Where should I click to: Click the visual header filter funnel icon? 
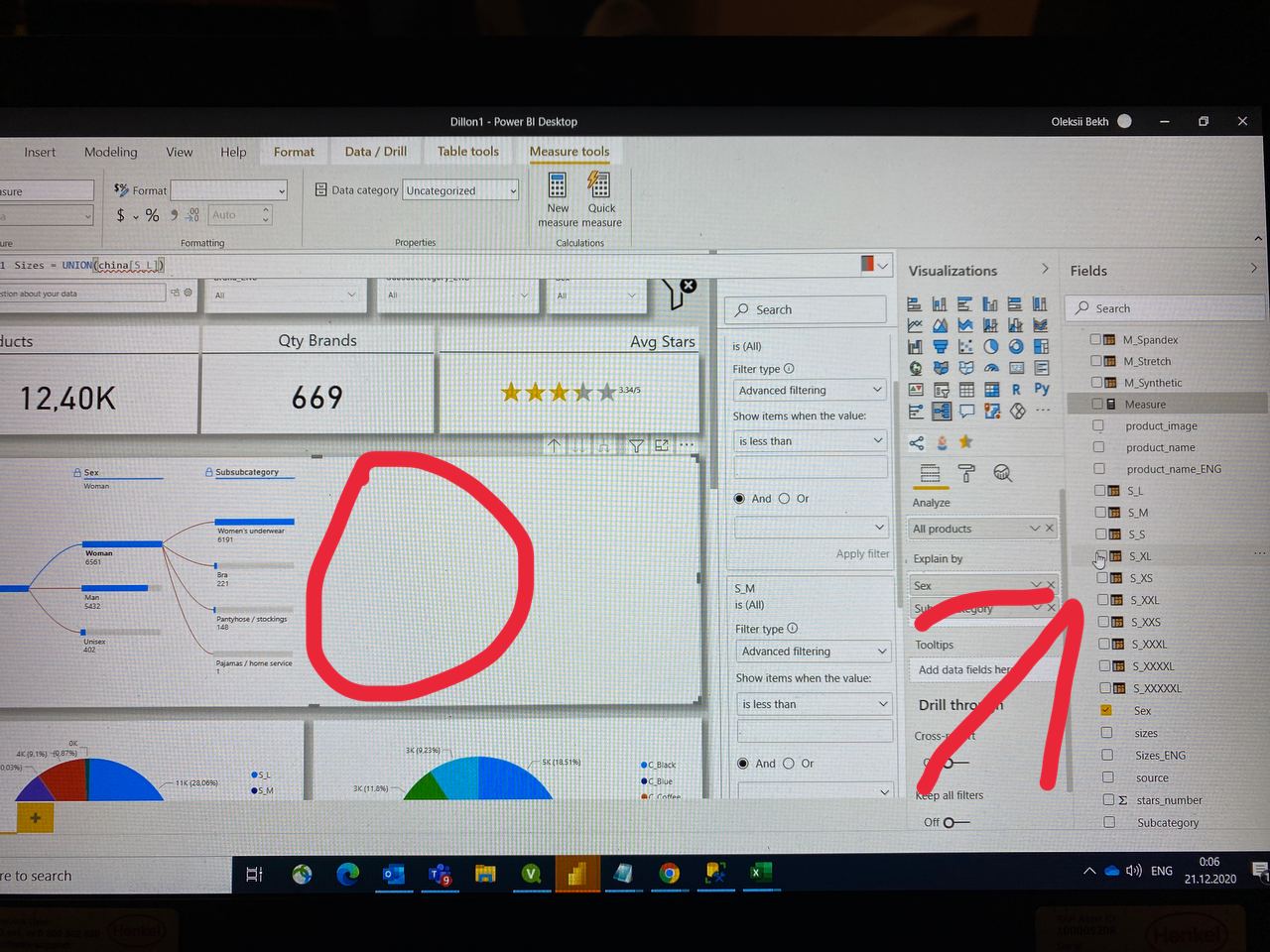[636, 445]
